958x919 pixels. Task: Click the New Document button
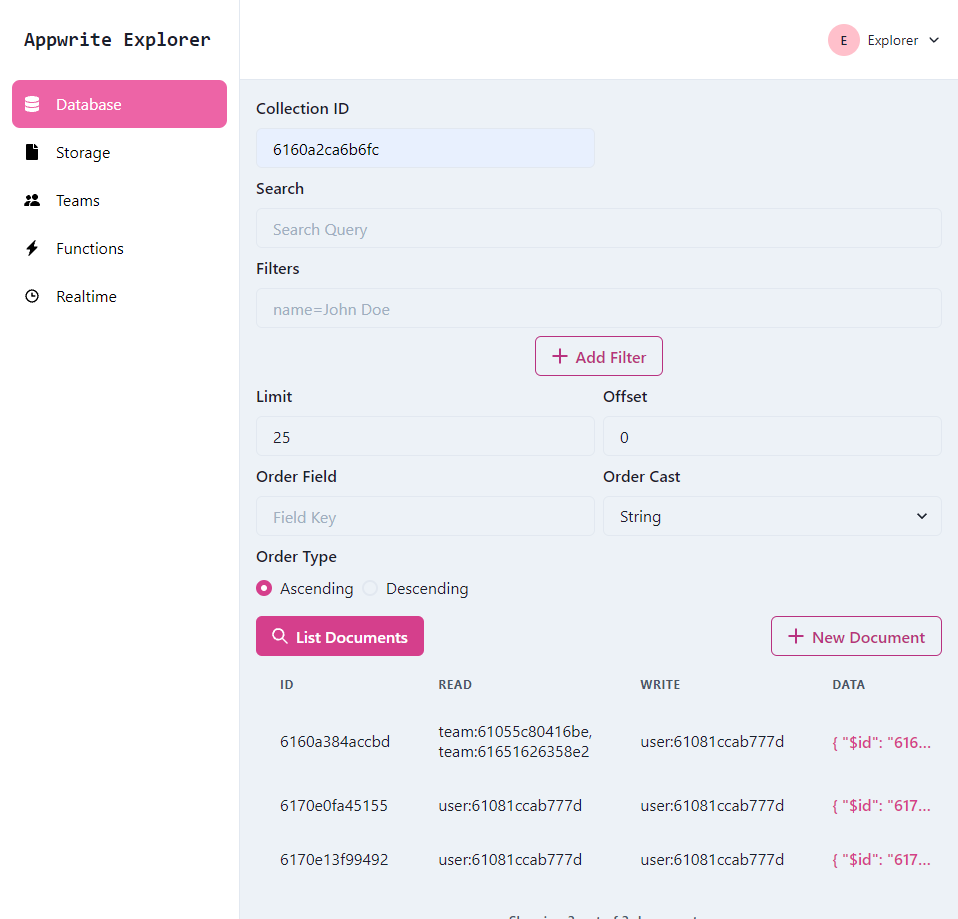pos(856,636)
